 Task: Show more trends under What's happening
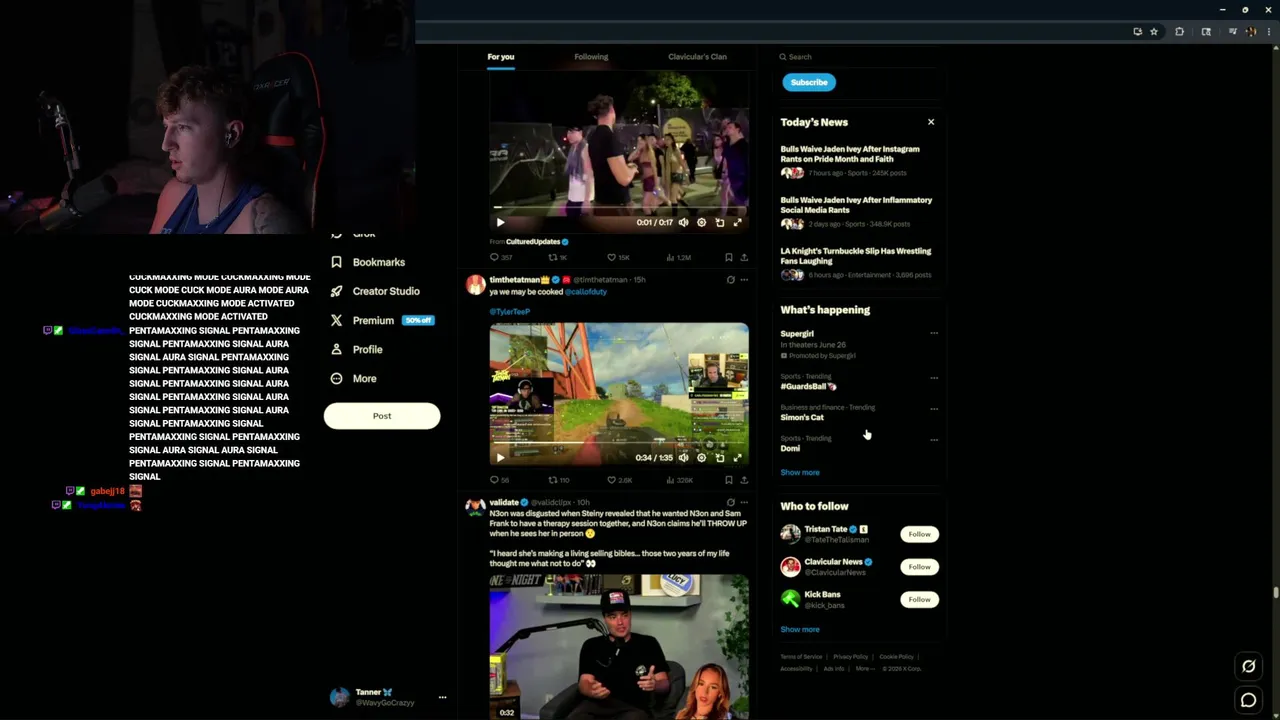pyautogui.click(x=800, y=472)
